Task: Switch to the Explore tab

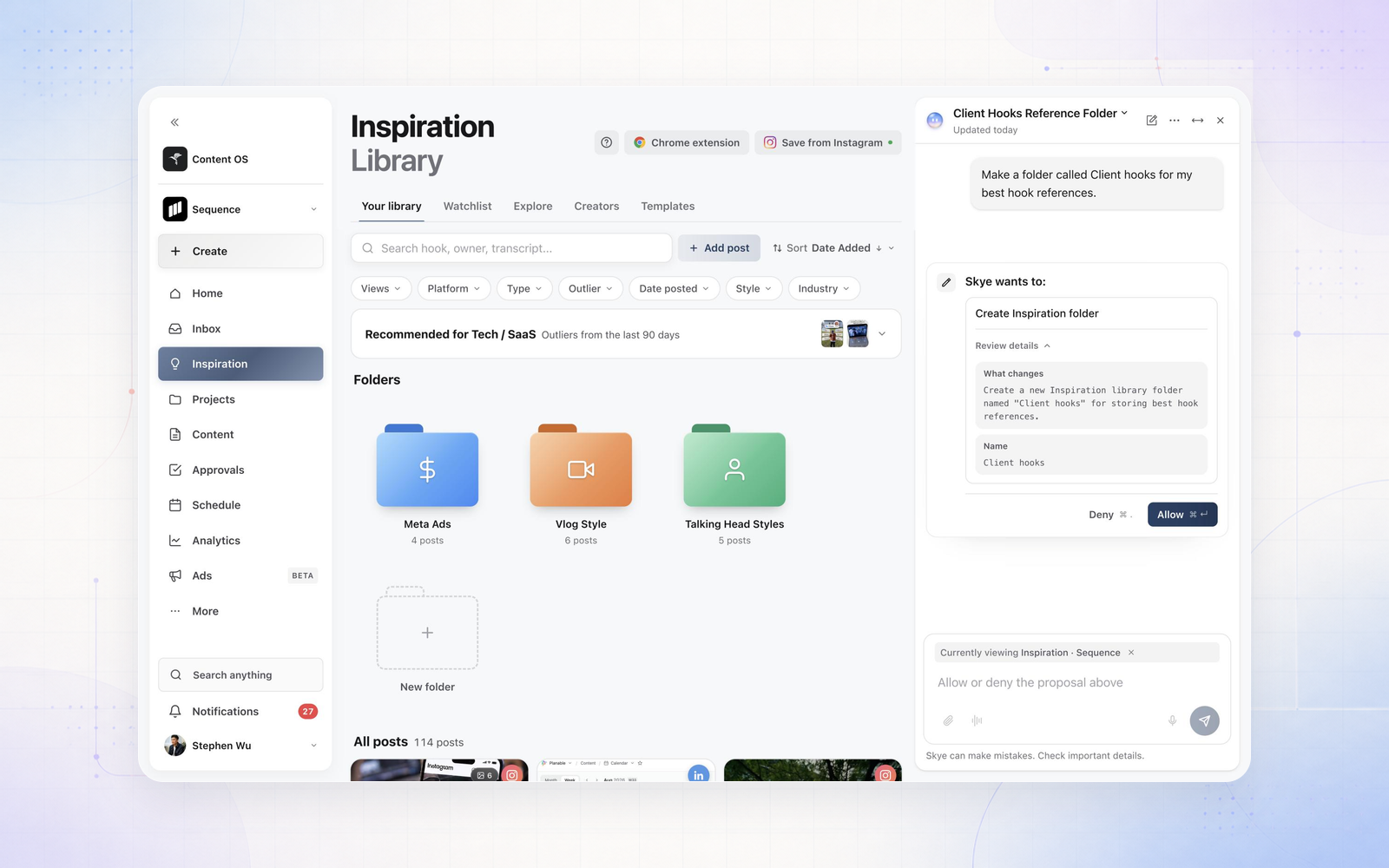Action: pyautogui.click(x=533, y=206)
